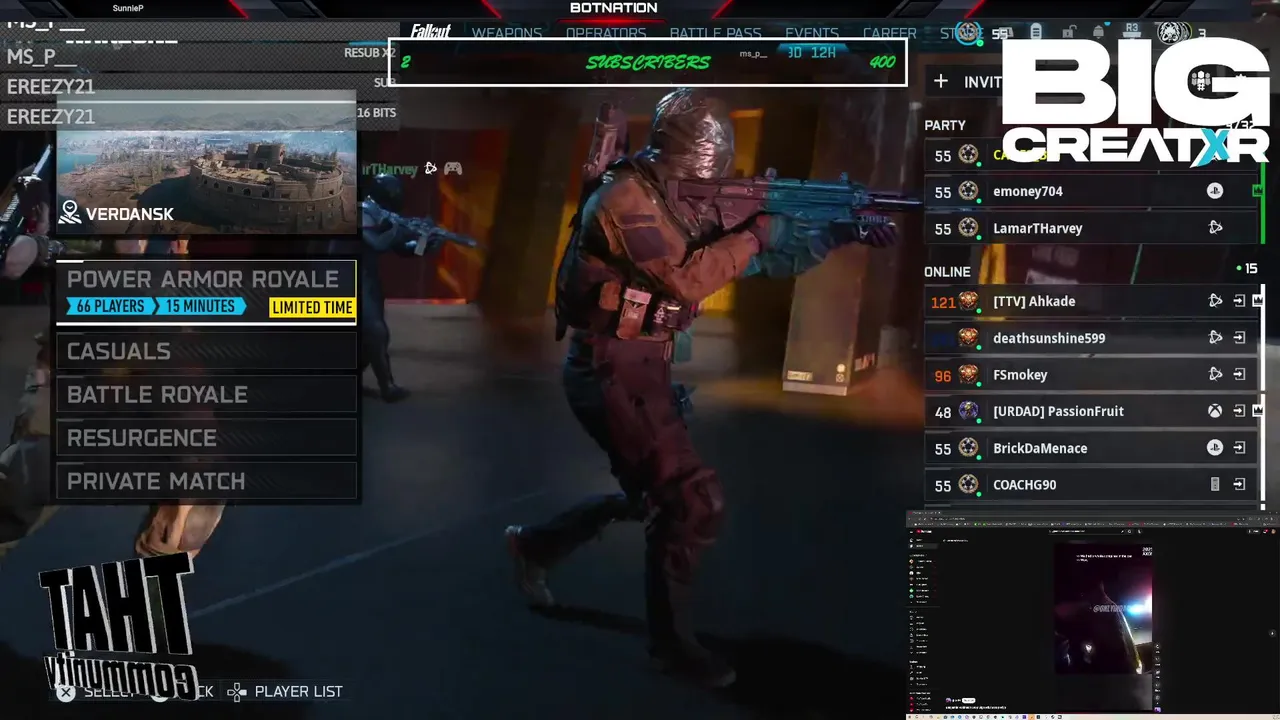This screenshot has height=720, width=1280.
Task: Click the padlock icon in top bar
Action: 1069,32
